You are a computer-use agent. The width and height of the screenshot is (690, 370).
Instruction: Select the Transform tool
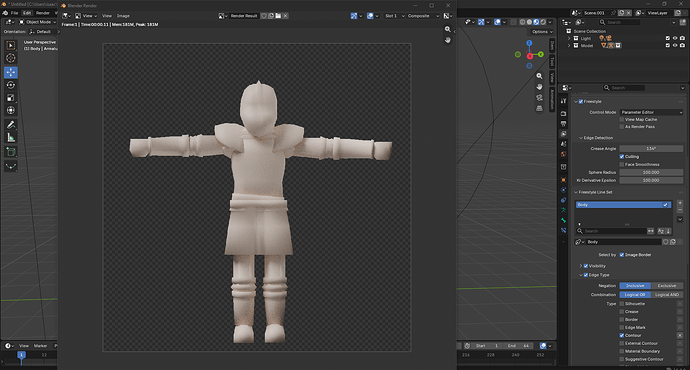pos(11,110)
